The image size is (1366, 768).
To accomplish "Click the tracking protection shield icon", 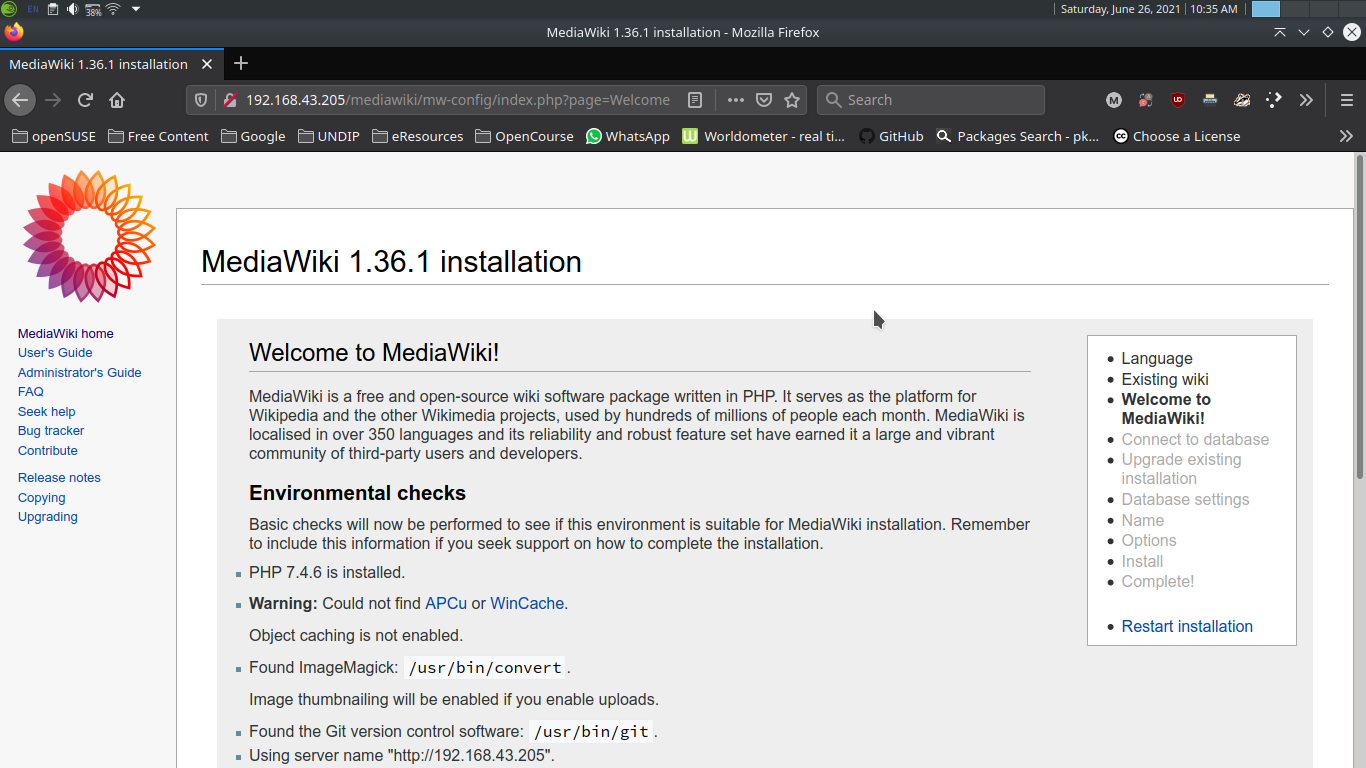I will pos(201,100).
